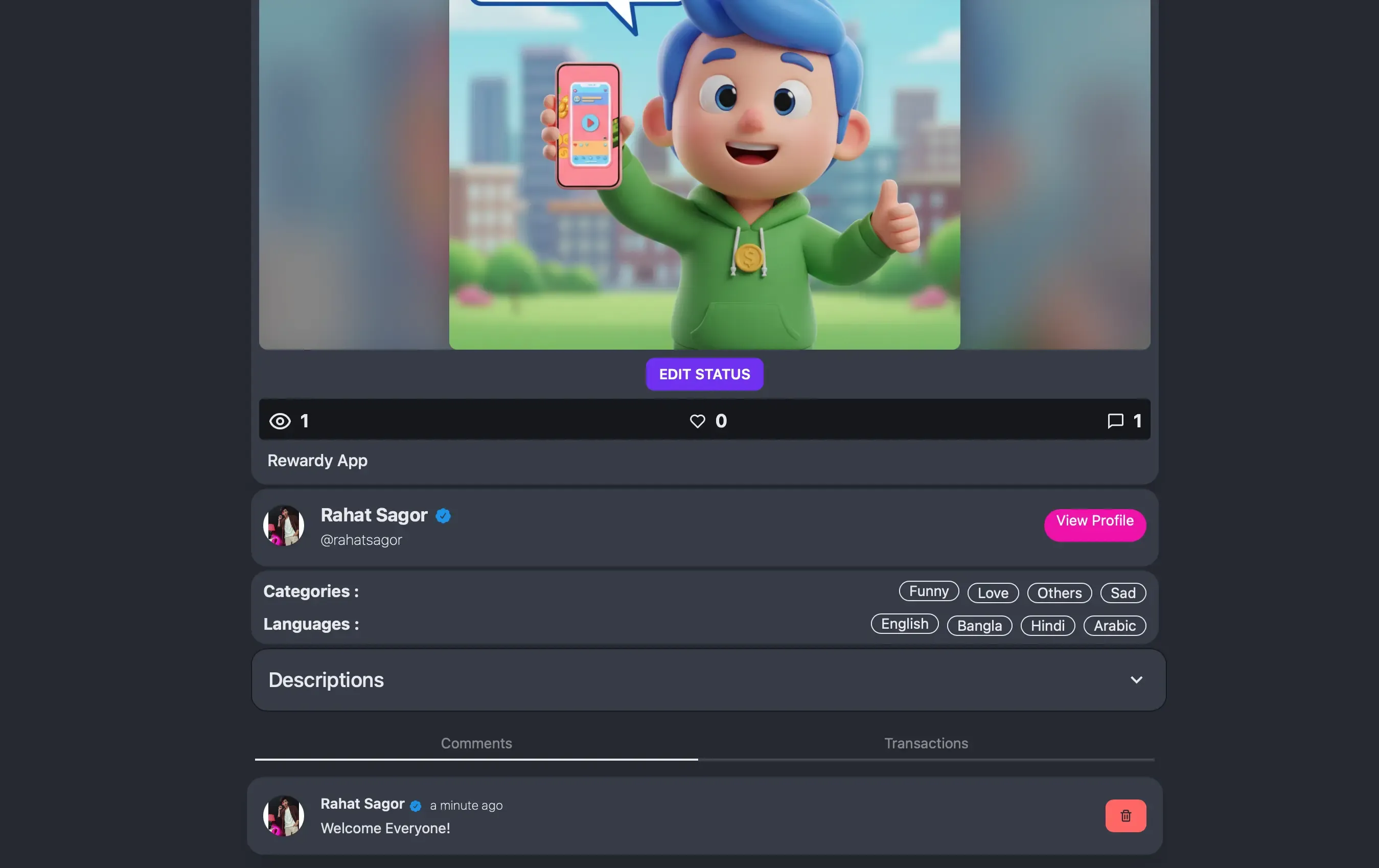Click the eye views icon

pyautogui.click(x=280, y=421)
